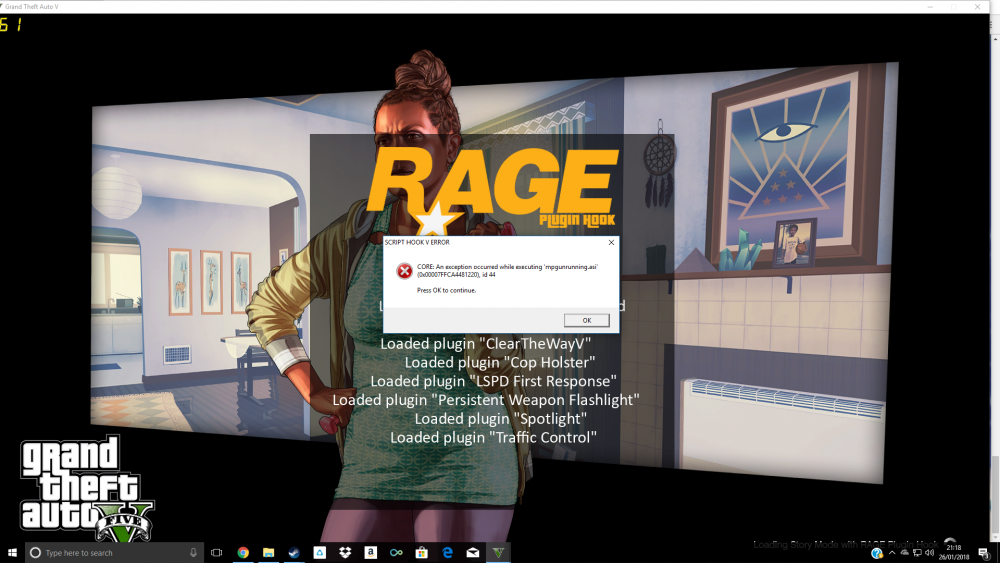Image resolution: width=1000 pixels, height=563 pixels.
Task: Open Microsoft Store from the taskbar
Action: click(x=422, y=553)
